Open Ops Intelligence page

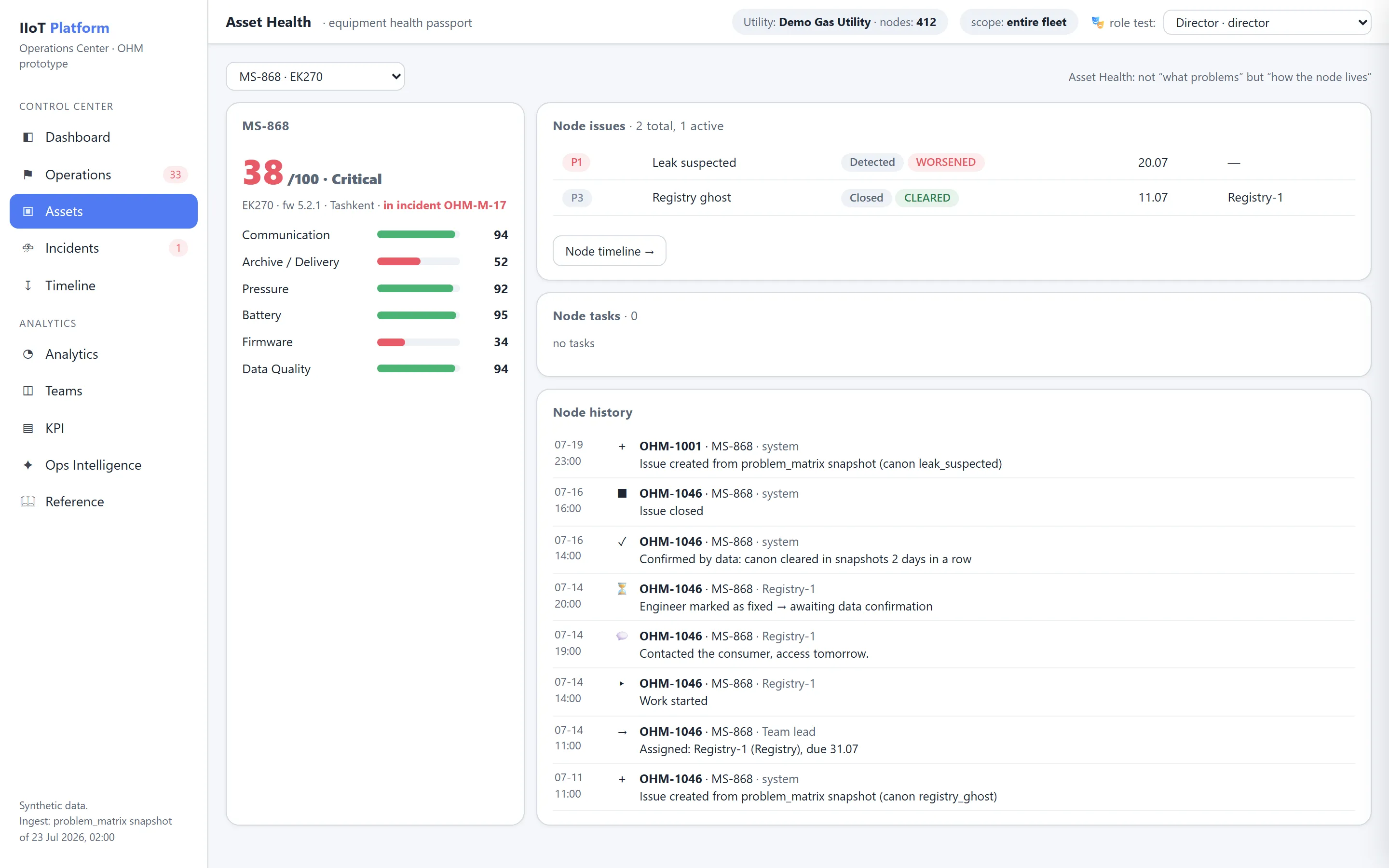coord(104,465)
